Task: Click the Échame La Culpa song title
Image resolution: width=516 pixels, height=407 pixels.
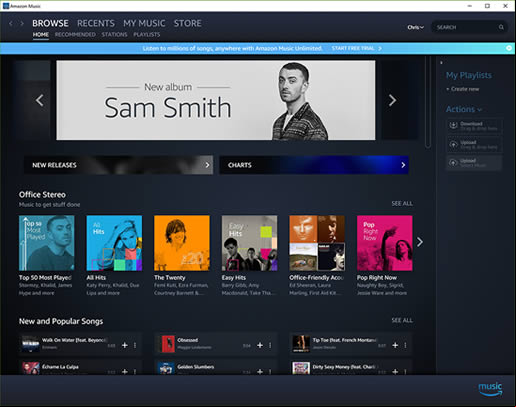Action: coord(60,367)
